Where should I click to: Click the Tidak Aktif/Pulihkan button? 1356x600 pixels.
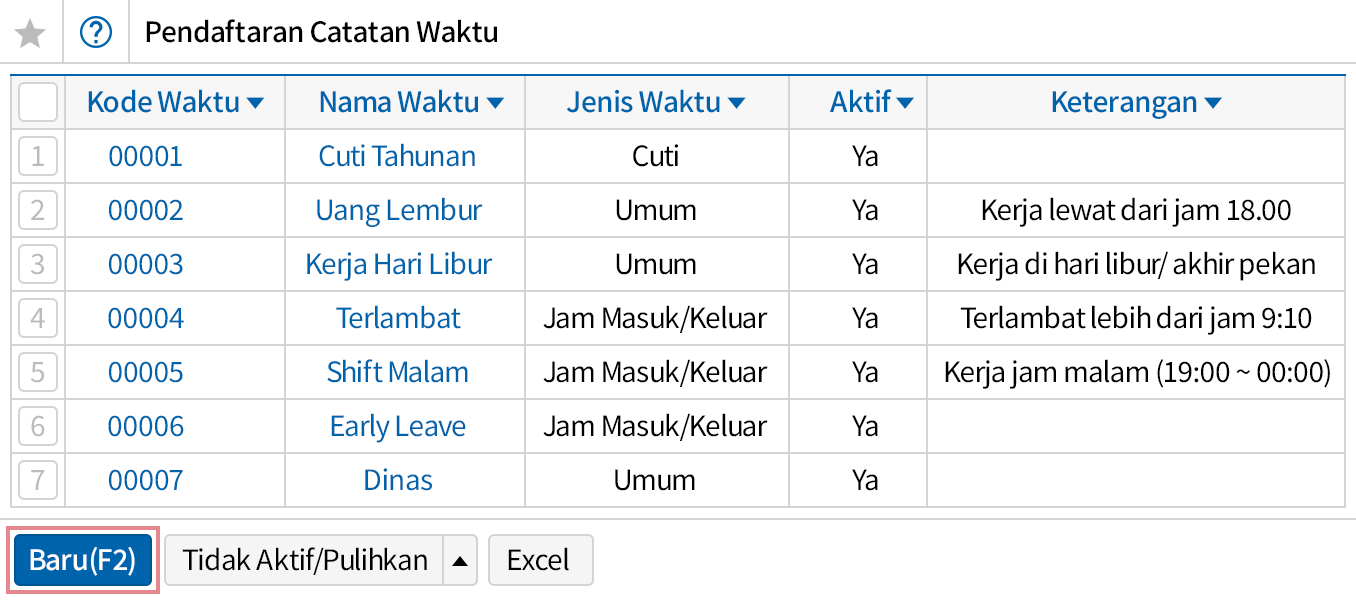tap(306, 560)
